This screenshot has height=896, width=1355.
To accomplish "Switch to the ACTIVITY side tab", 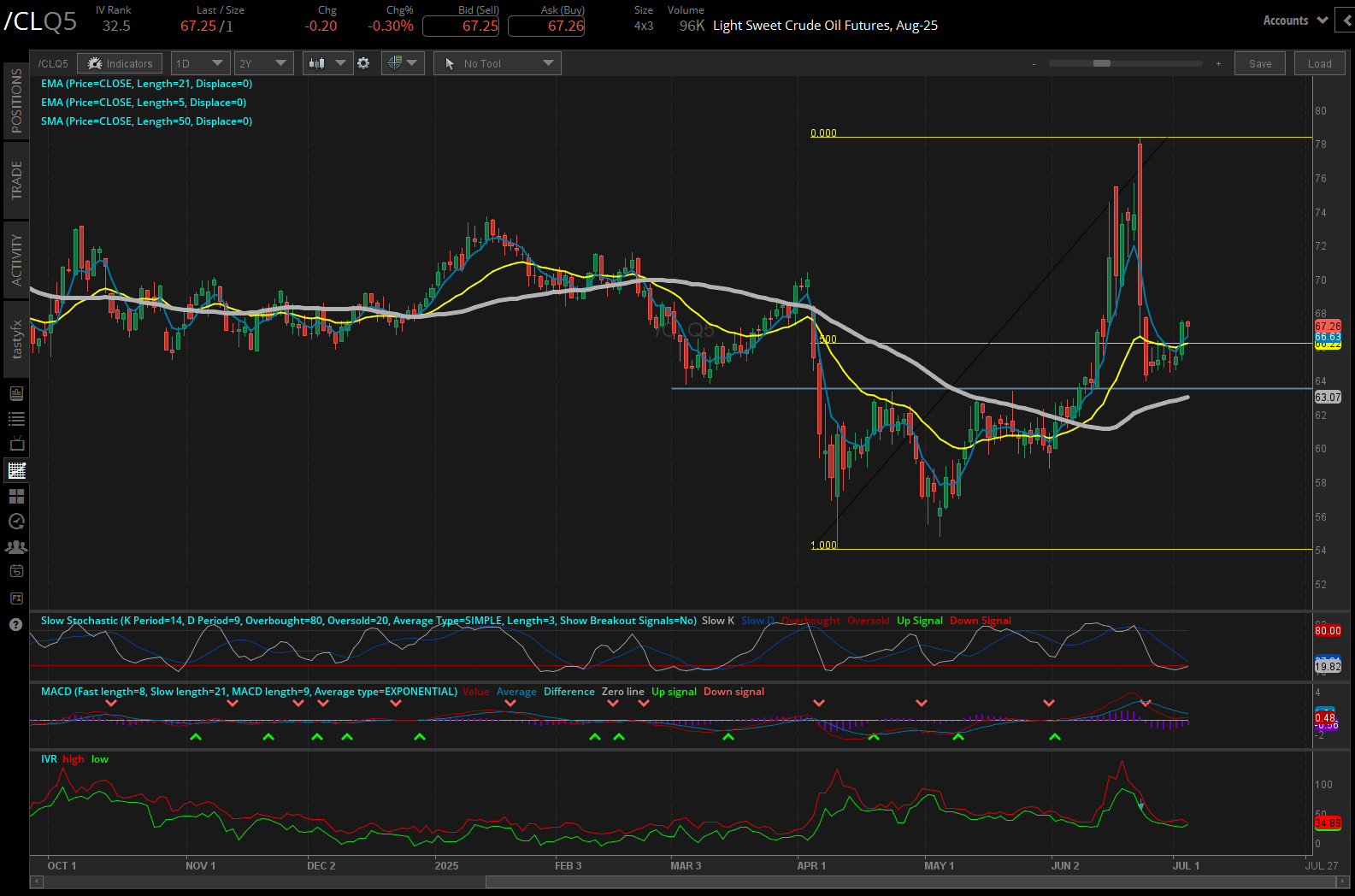I will tap(16, 260).
